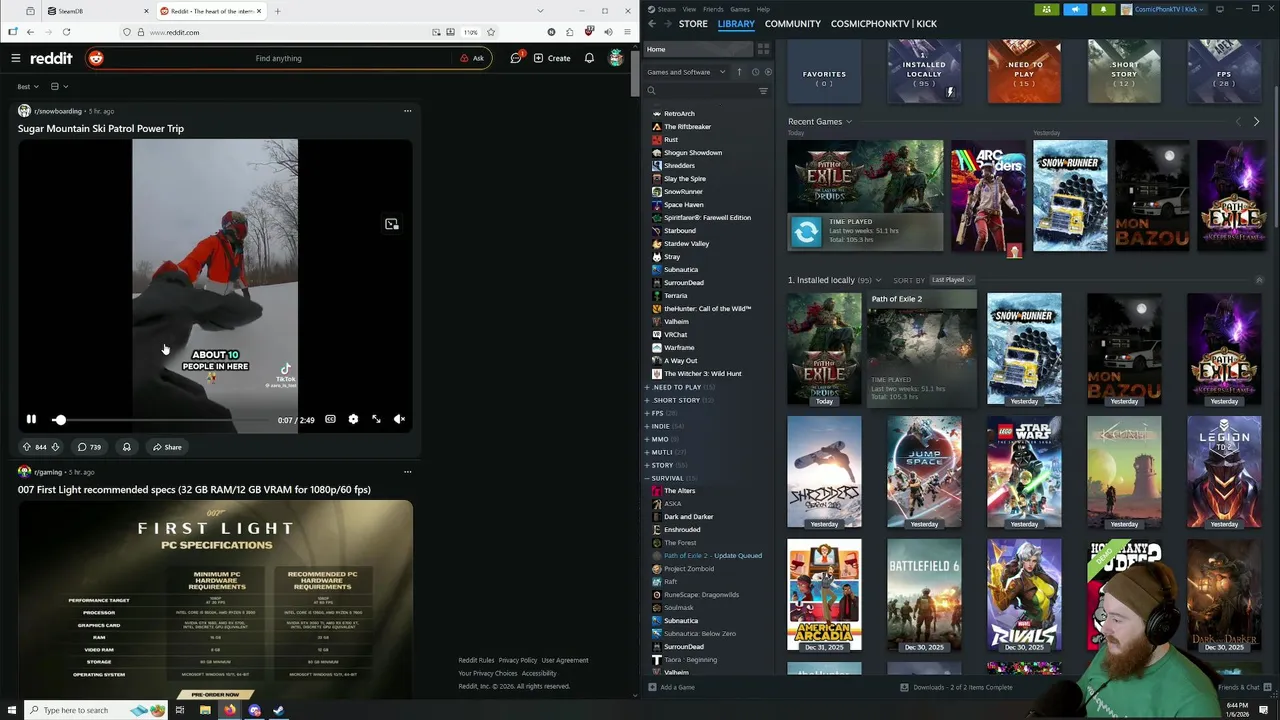
Task: Click the Ask button in Reddit search
Action: [472, 58]
